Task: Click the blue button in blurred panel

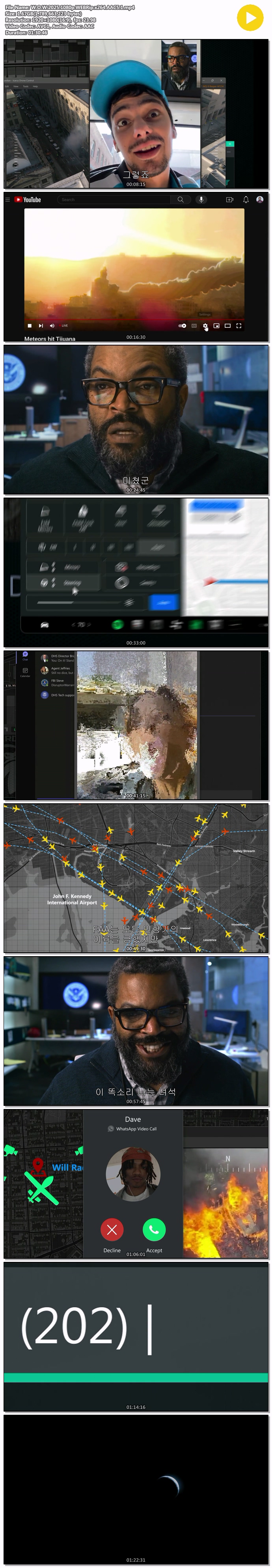Action: 163,602
